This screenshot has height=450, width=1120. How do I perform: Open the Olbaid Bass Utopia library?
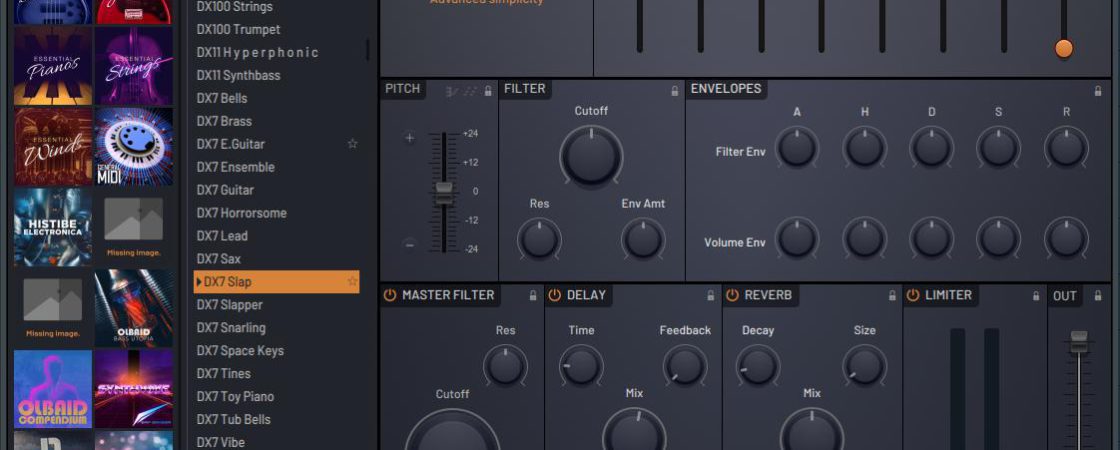(134, 309)
